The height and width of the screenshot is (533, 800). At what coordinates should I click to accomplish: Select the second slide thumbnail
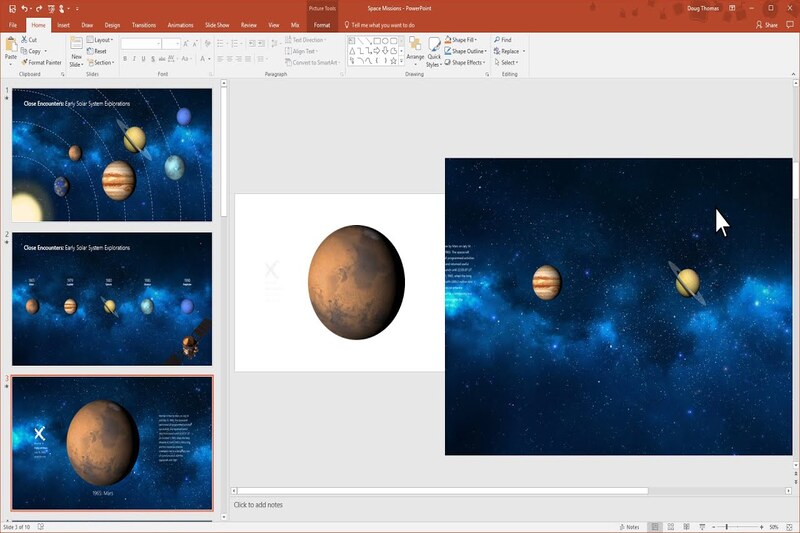click(x=112, y=297)
